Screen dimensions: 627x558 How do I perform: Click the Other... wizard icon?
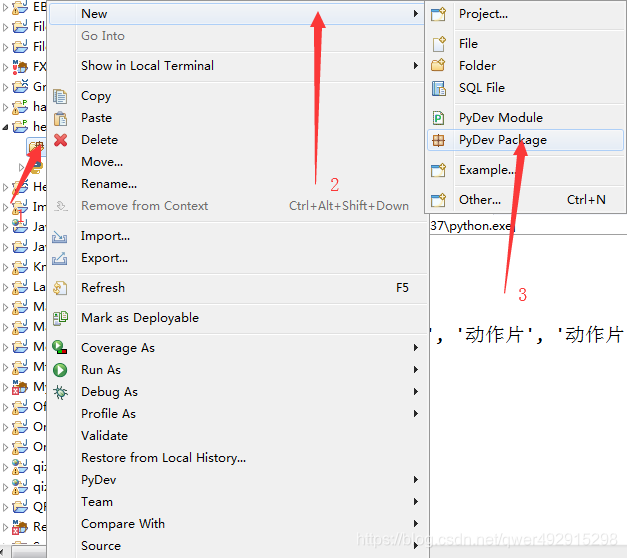[x=439, y=200]
